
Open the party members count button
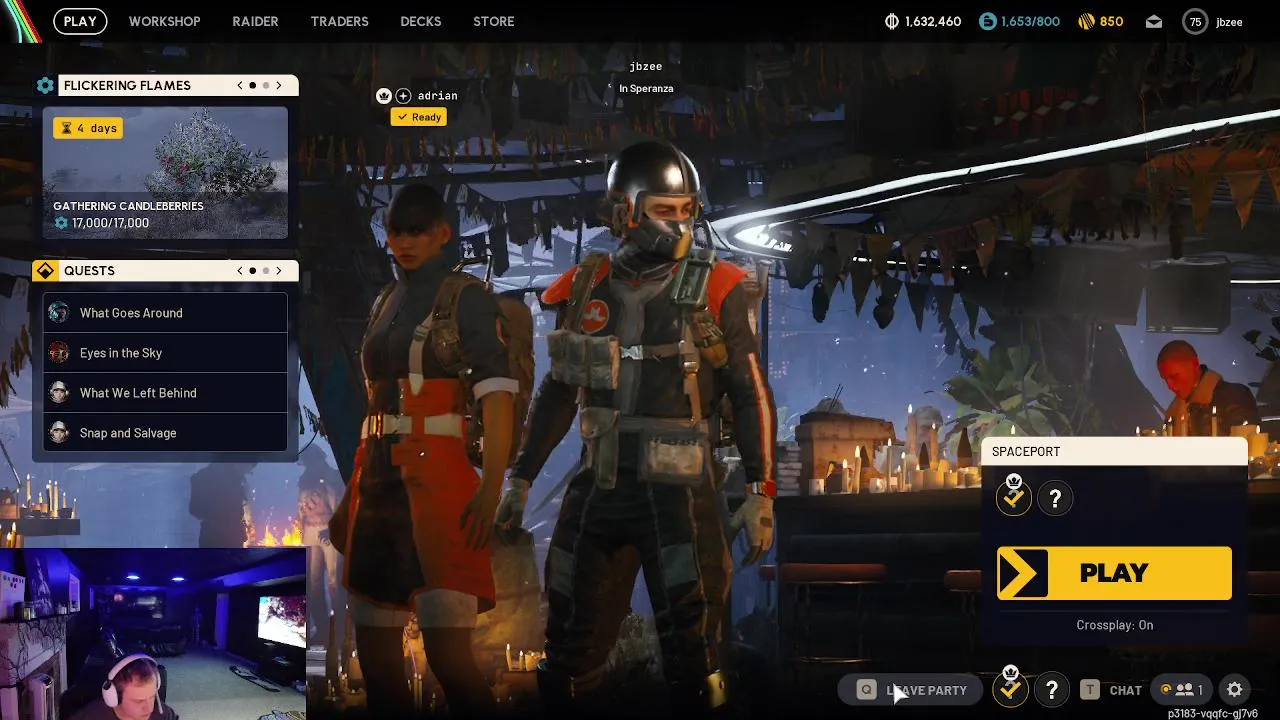1182,689
